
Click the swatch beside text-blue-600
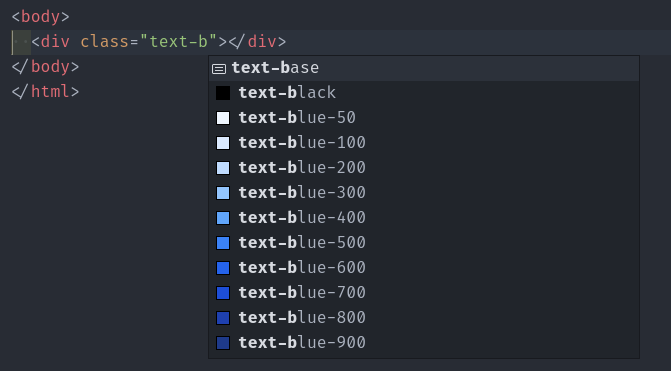tap(223, 268)
